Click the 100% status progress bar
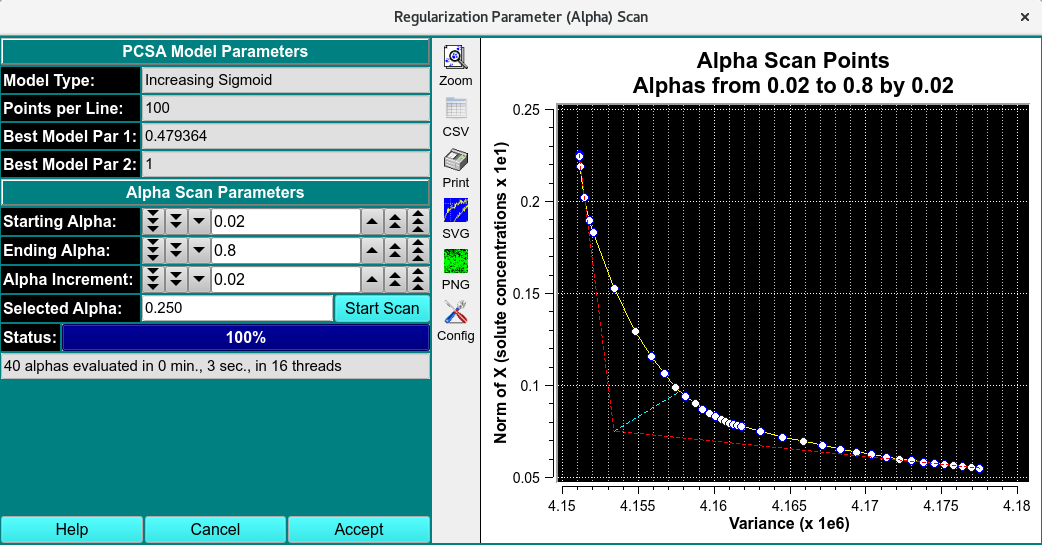This screenshot has height=545, width=1042. (246, 337)
